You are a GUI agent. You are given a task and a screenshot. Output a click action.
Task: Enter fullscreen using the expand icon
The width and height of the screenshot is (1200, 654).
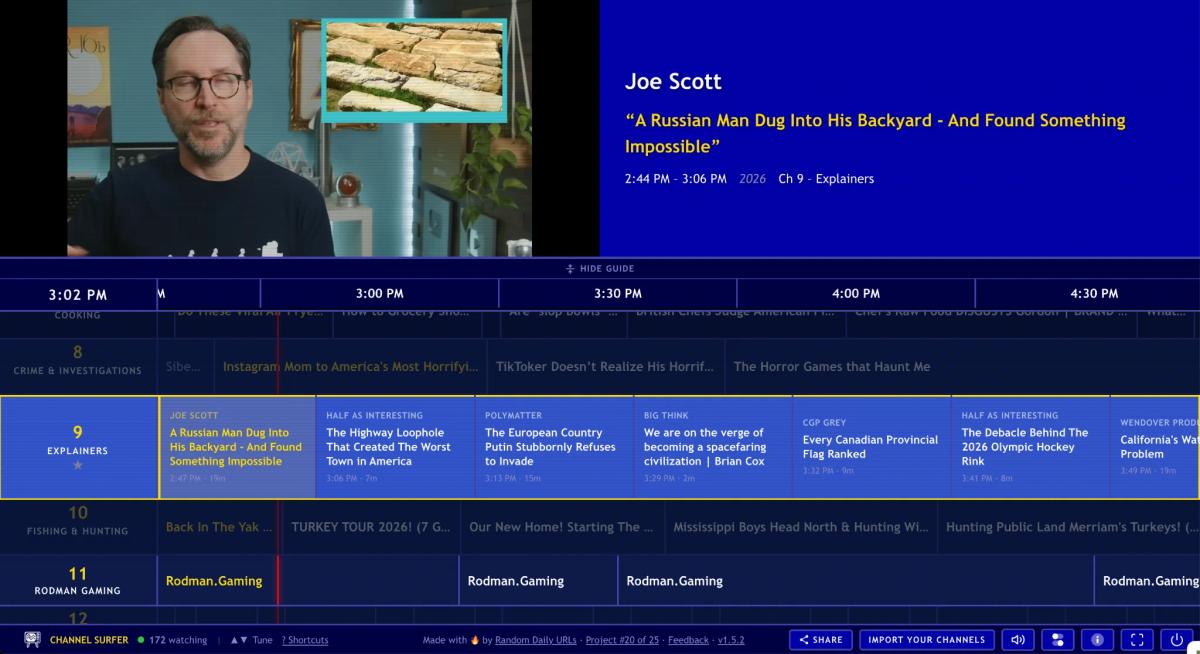click(x=1136, y=640)
